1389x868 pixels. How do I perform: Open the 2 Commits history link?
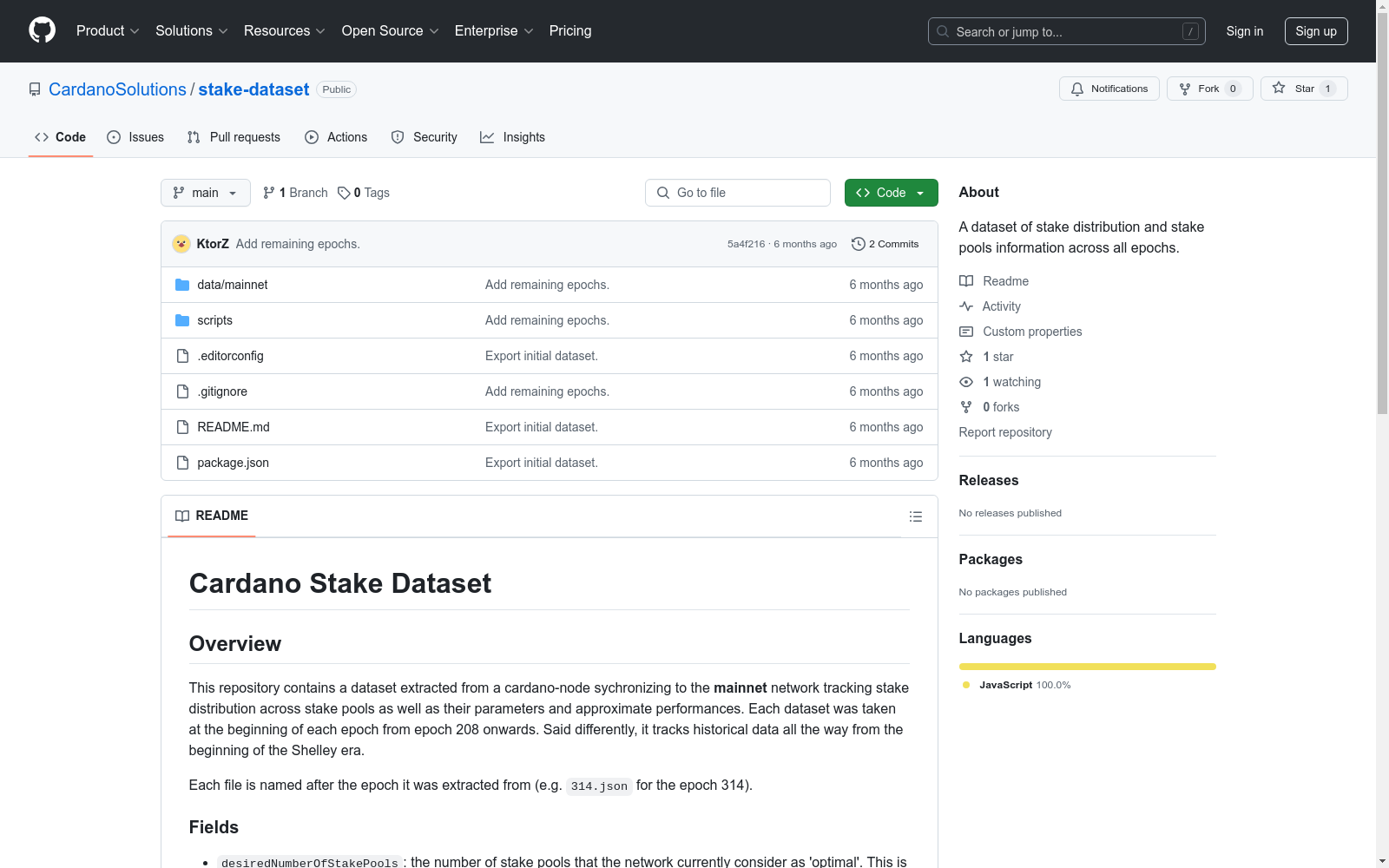click(x=885, y=244)
